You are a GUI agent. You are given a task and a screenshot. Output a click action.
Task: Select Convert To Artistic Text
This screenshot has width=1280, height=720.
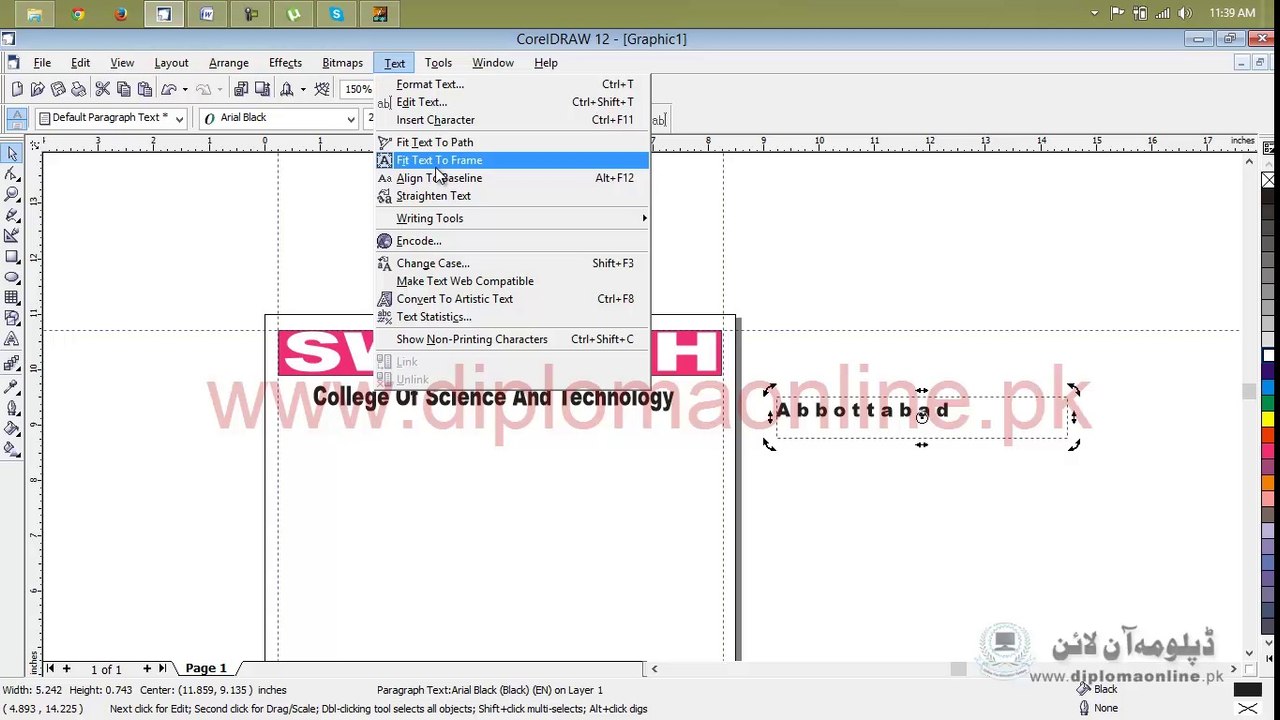(x=512, y=299)
